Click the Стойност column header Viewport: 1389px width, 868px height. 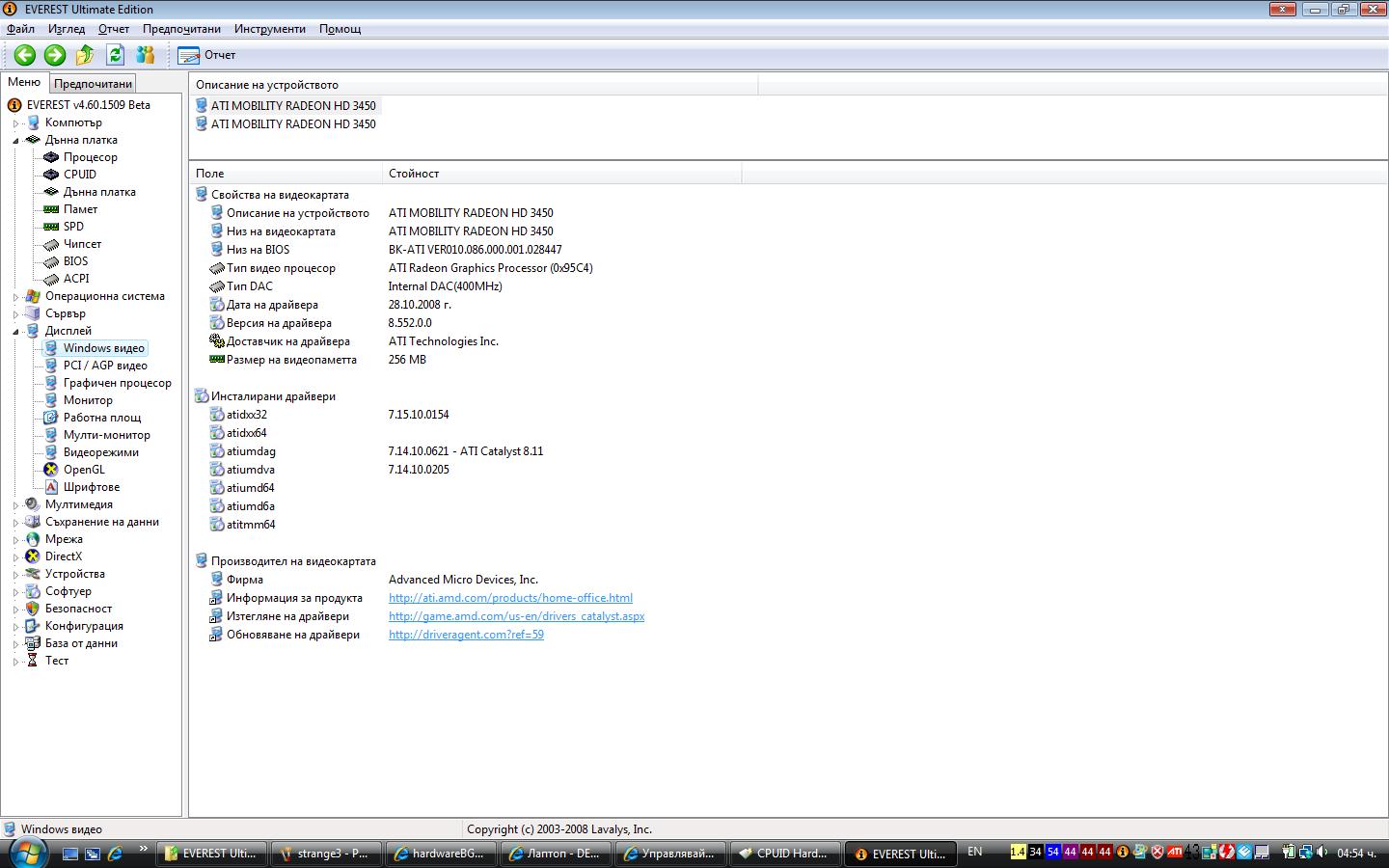562,174
